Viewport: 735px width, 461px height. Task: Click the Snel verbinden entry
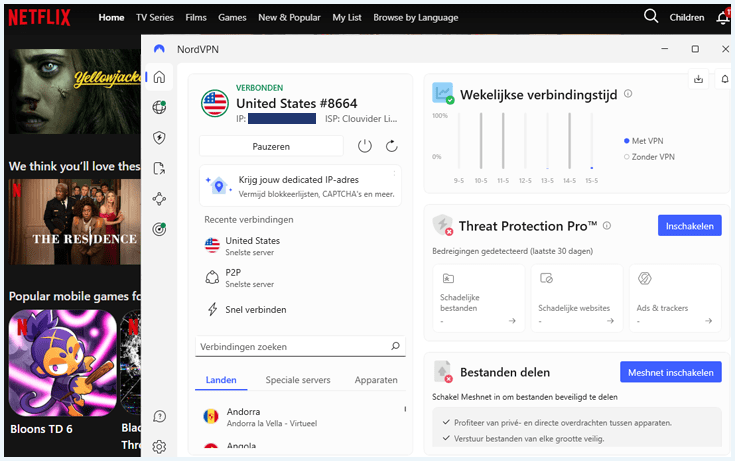coord(255,310)
